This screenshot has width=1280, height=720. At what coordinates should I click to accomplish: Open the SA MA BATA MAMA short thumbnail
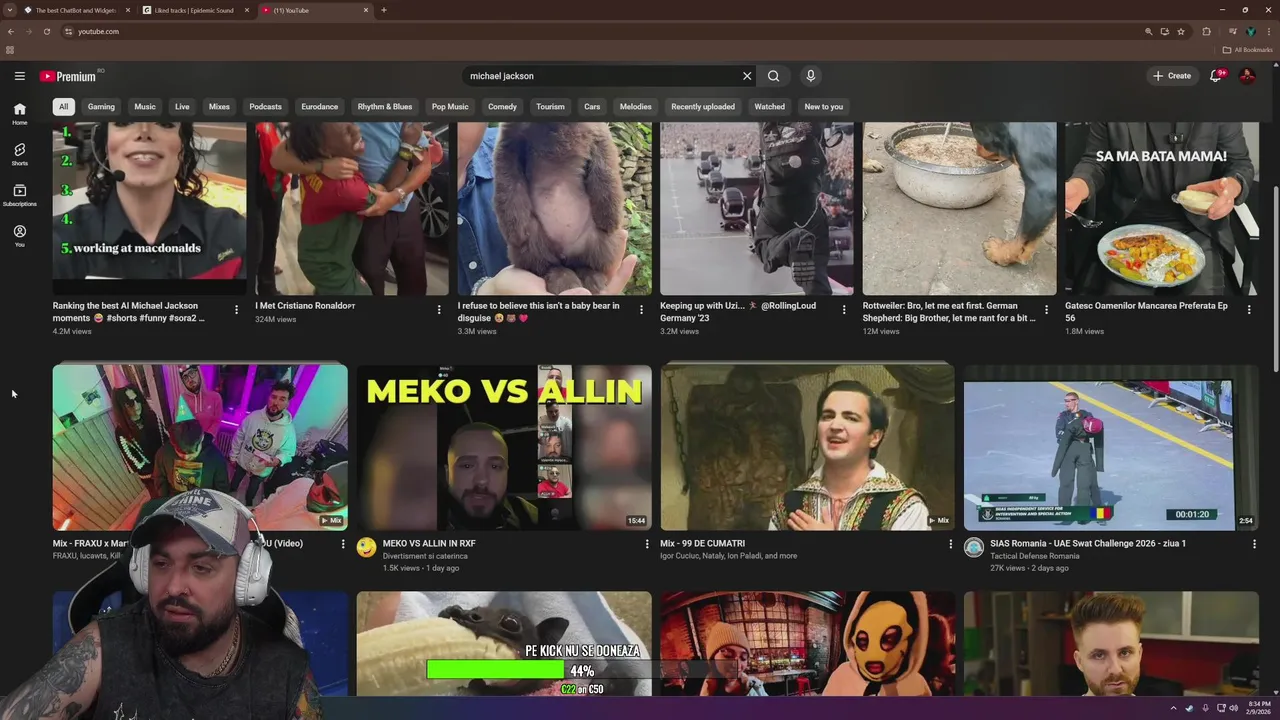[x=1161, y=208]
